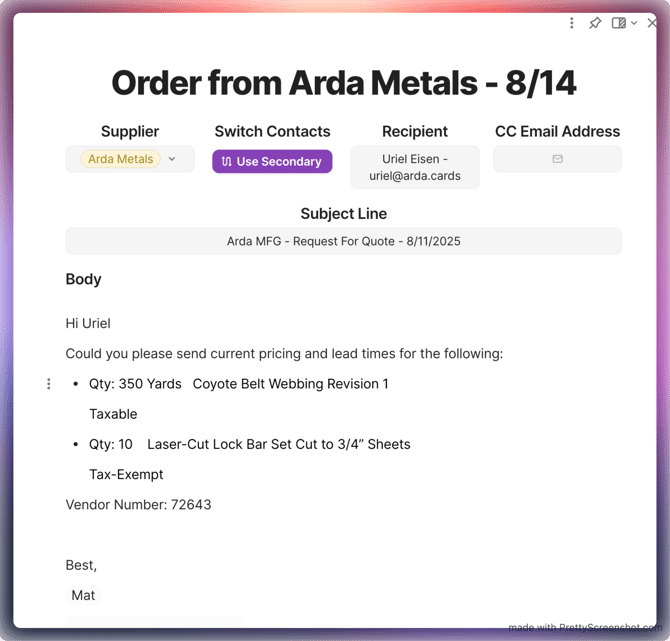Open the block handle beside Coyote Belt Webbing
The width and height of the screenshot is (670, 641).
[49, 384]
